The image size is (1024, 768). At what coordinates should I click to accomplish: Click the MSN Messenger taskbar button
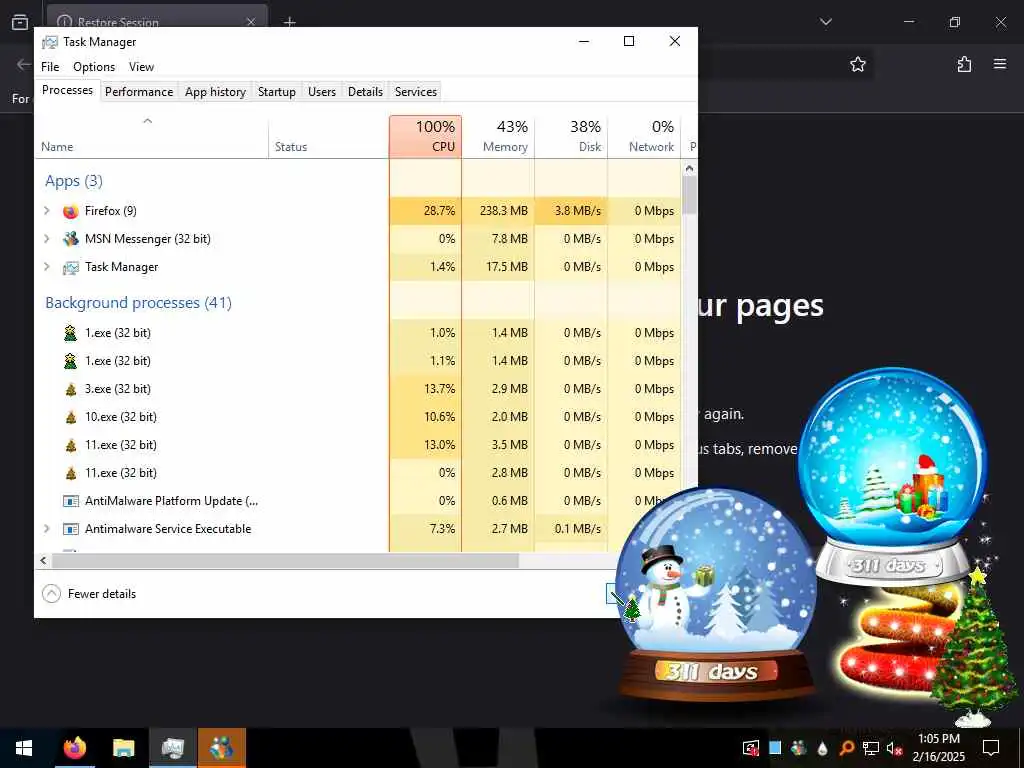click(x=222, y=748)
